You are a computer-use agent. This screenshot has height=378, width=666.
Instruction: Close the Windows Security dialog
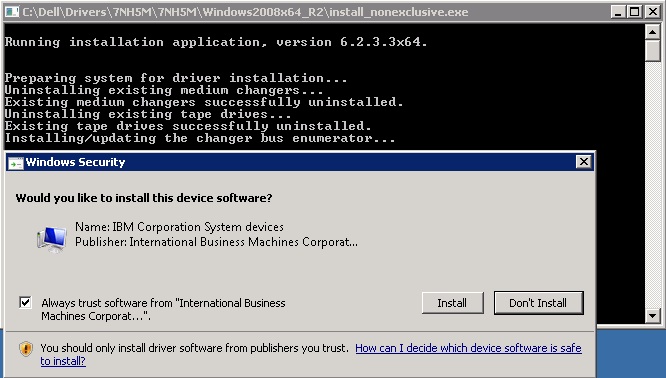584,162
